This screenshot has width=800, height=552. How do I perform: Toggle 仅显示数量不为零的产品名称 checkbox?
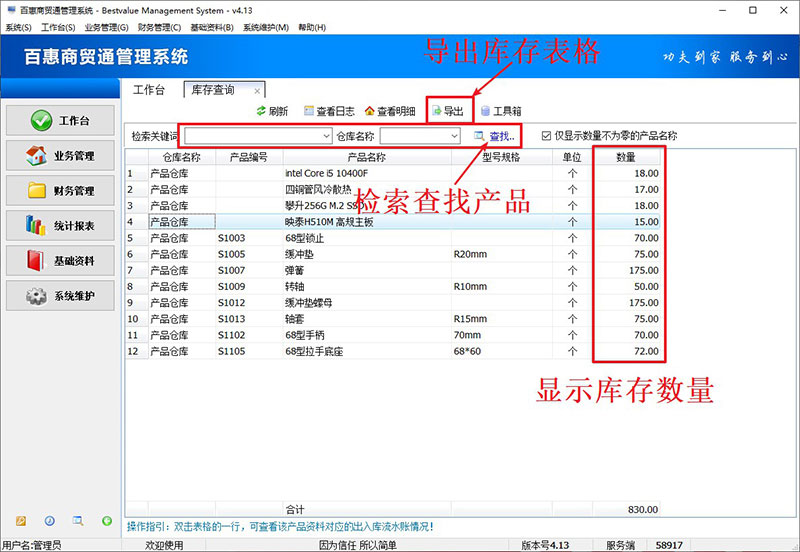click(546, 136)
